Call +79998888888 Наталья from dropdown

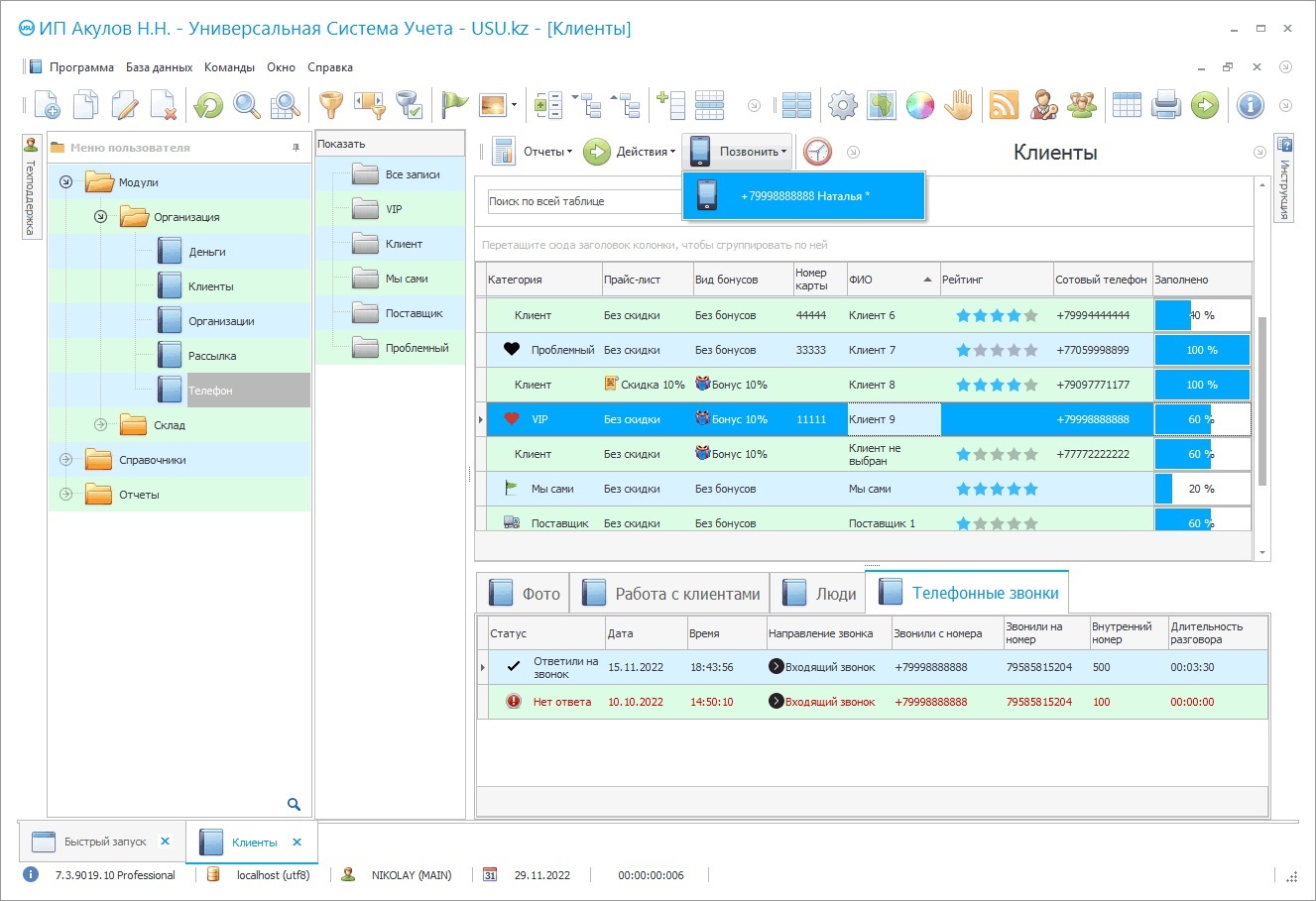(x=803, y=196)
